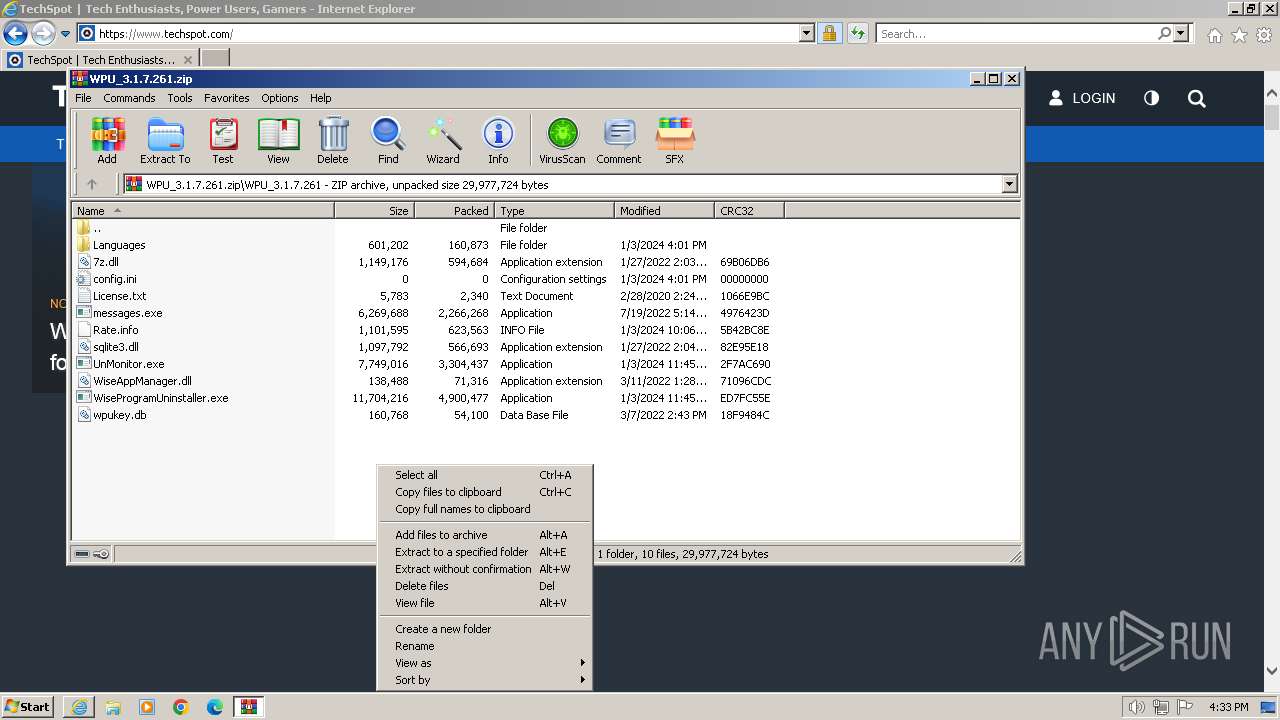Select the WiseProgramUninstaller.exe file

click(160, 398)
